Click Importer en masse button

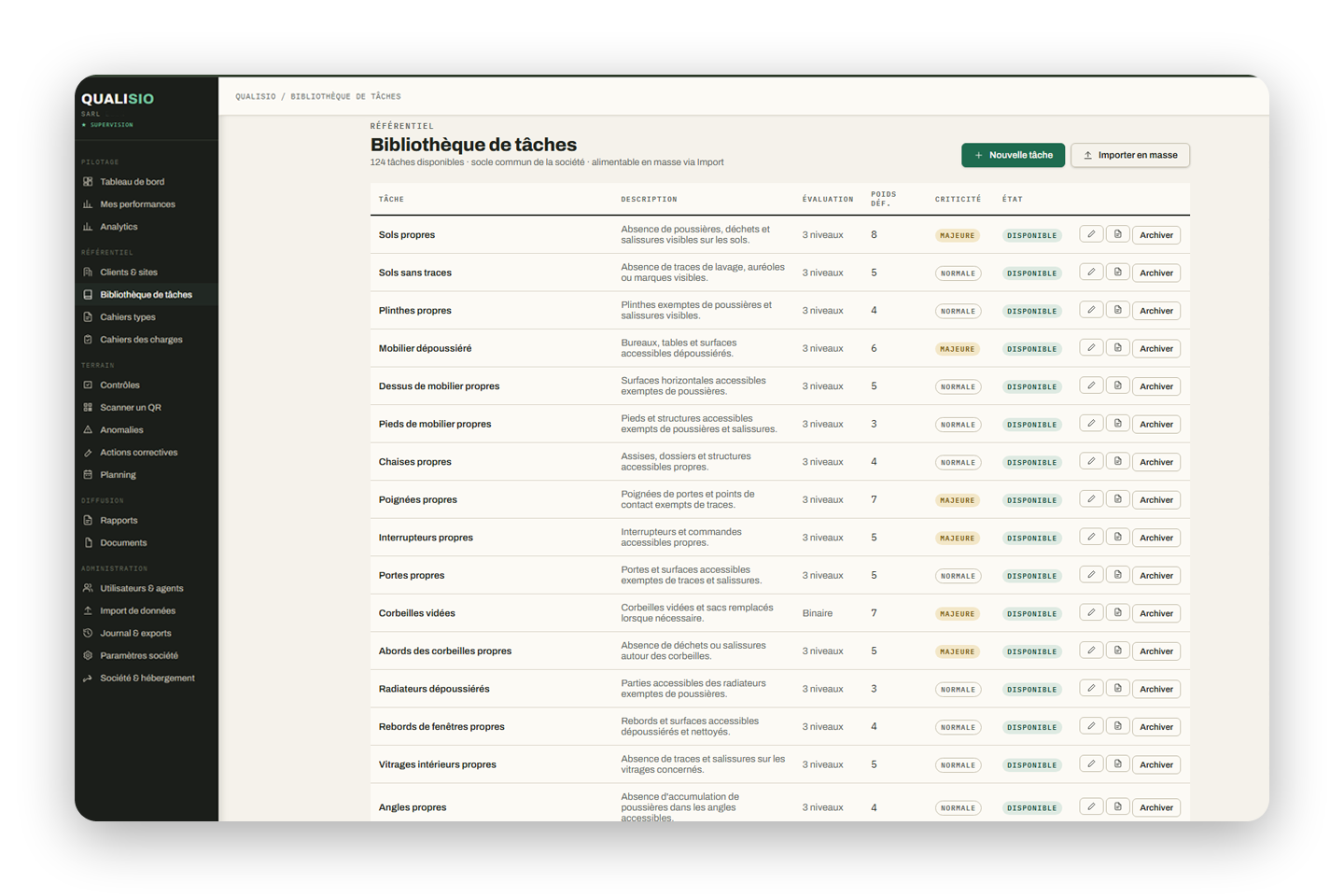(x=1130, y=155)
